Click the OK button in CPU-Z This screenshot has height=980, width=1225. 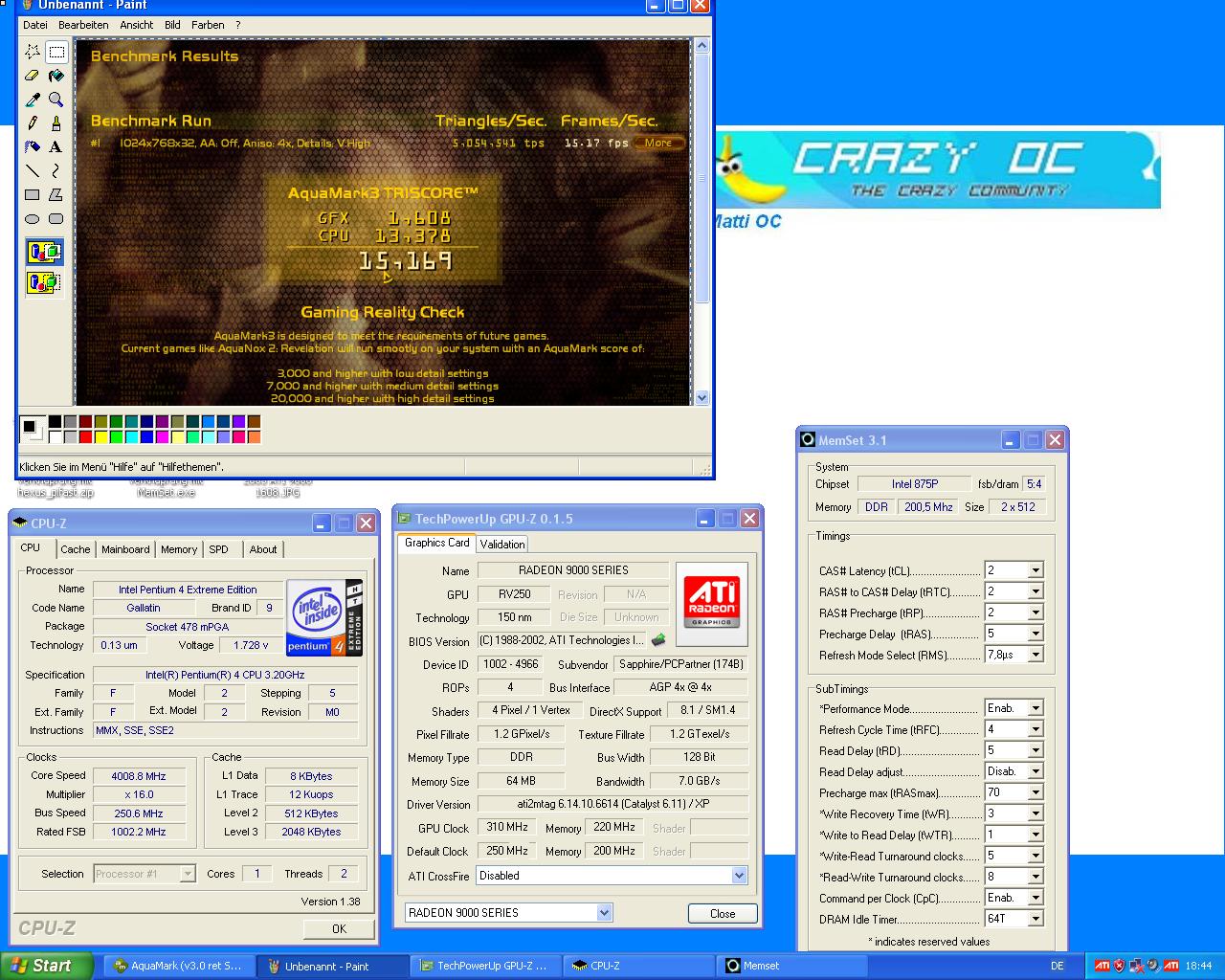coord(339,928)
